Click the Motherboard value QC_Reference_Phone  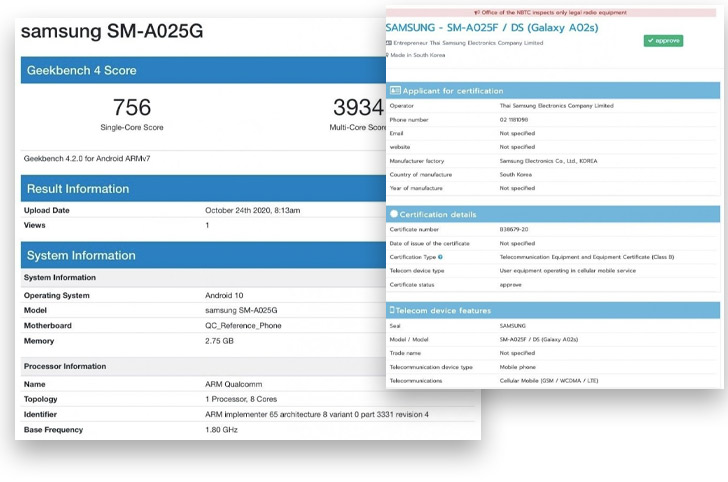tap(243, 325)
